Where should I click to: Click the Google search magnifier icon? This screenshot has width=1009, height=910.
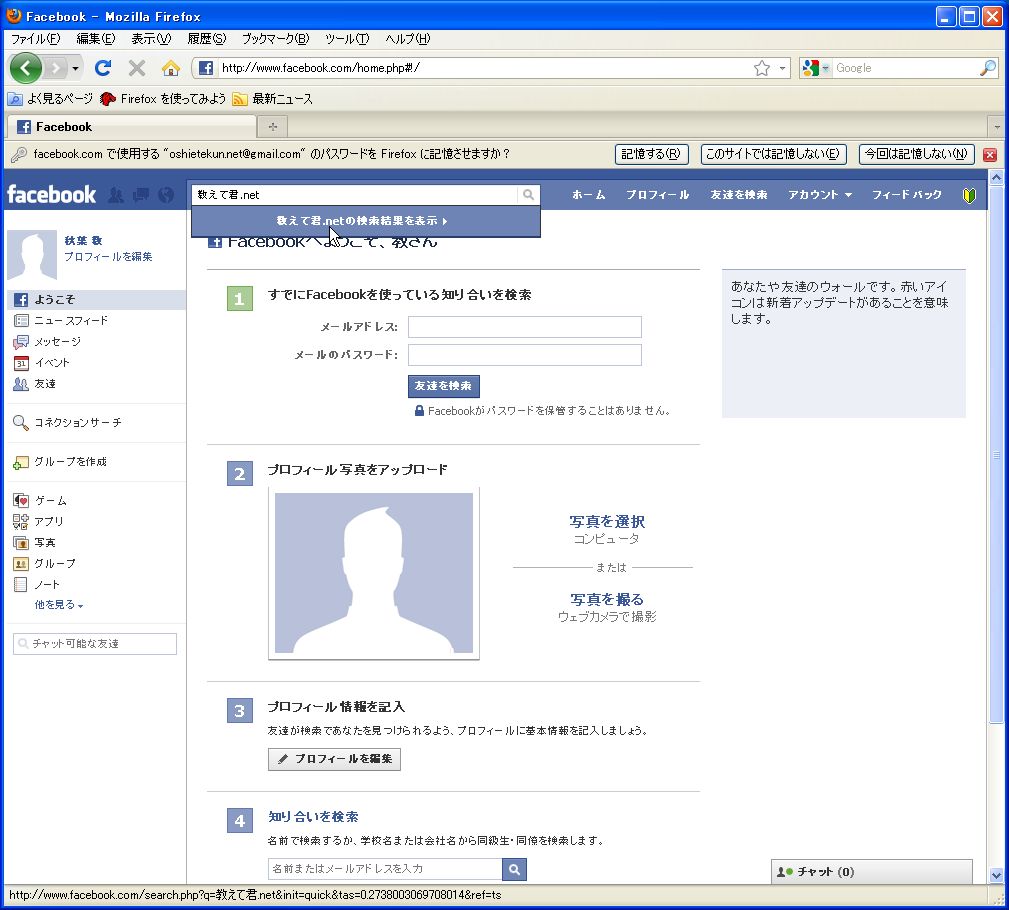pos(988,68)
